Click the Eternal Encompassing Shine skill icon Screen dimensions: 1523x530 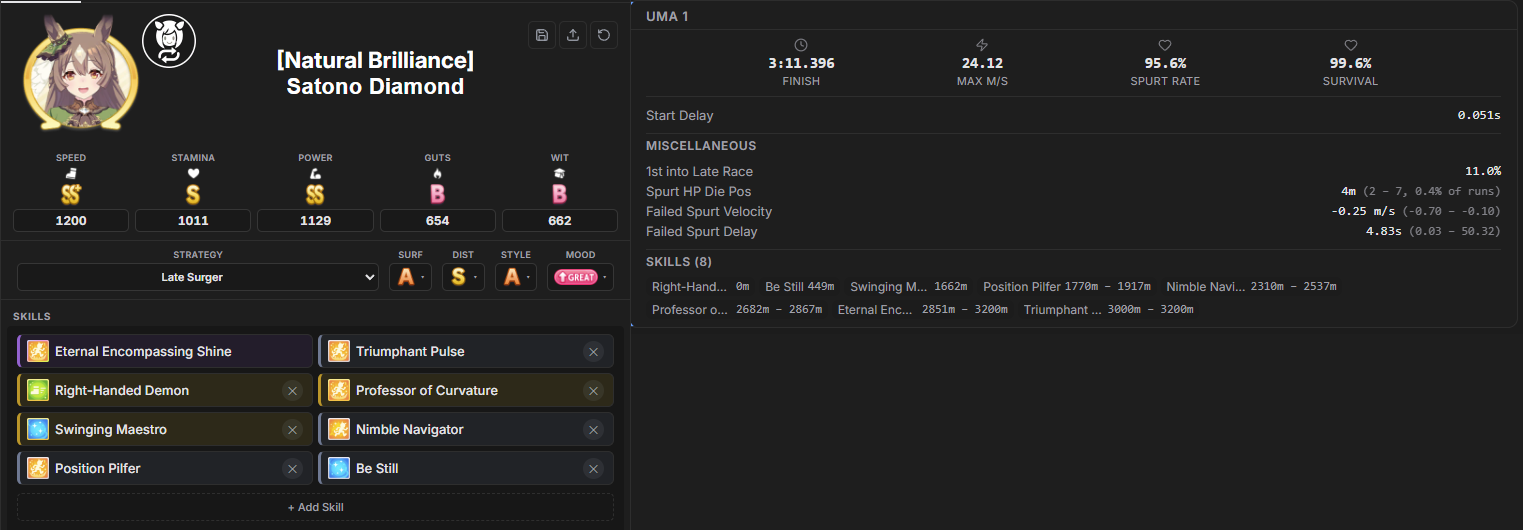[x=38, y=351]
